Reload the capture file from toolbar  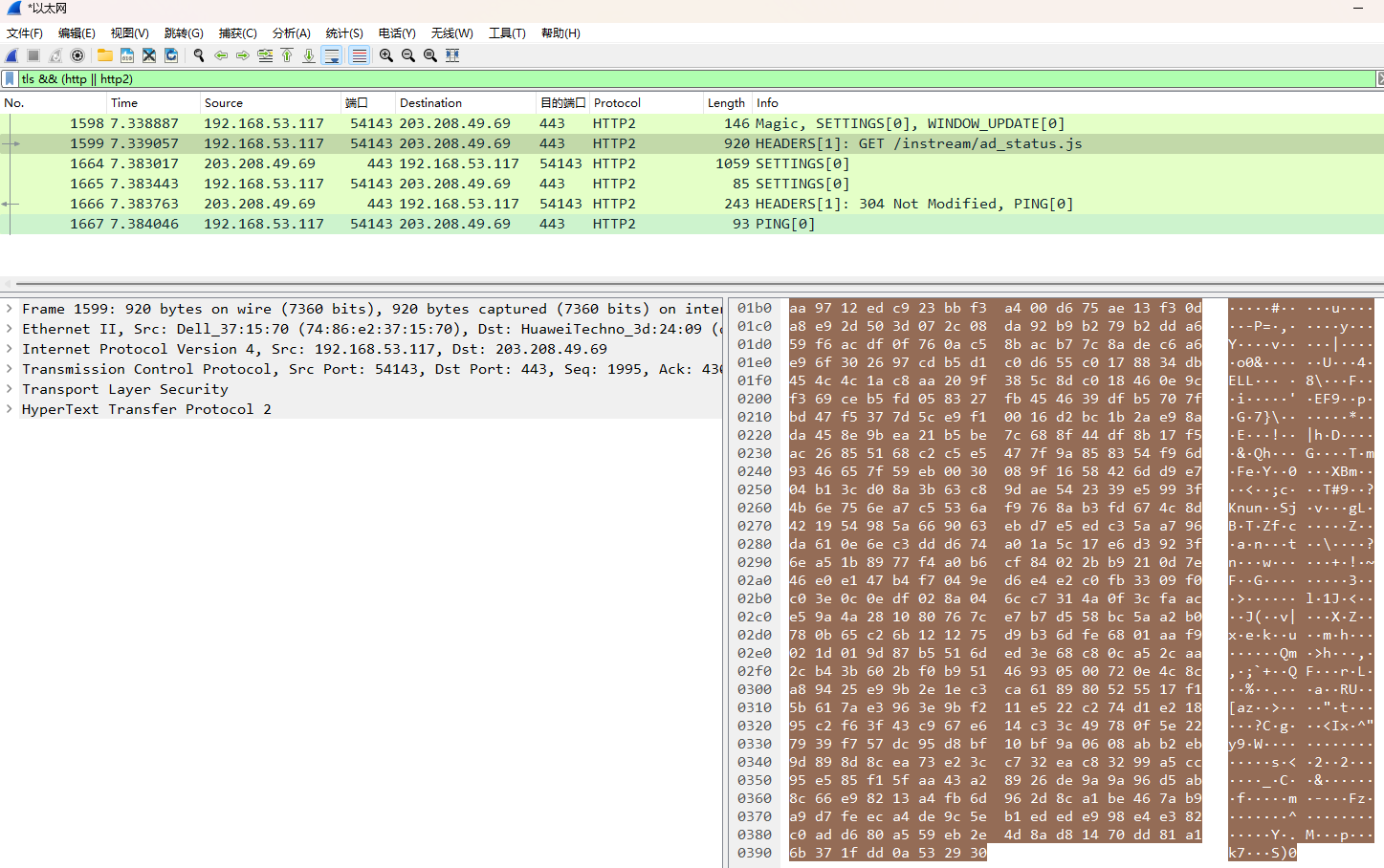(171, 55)
